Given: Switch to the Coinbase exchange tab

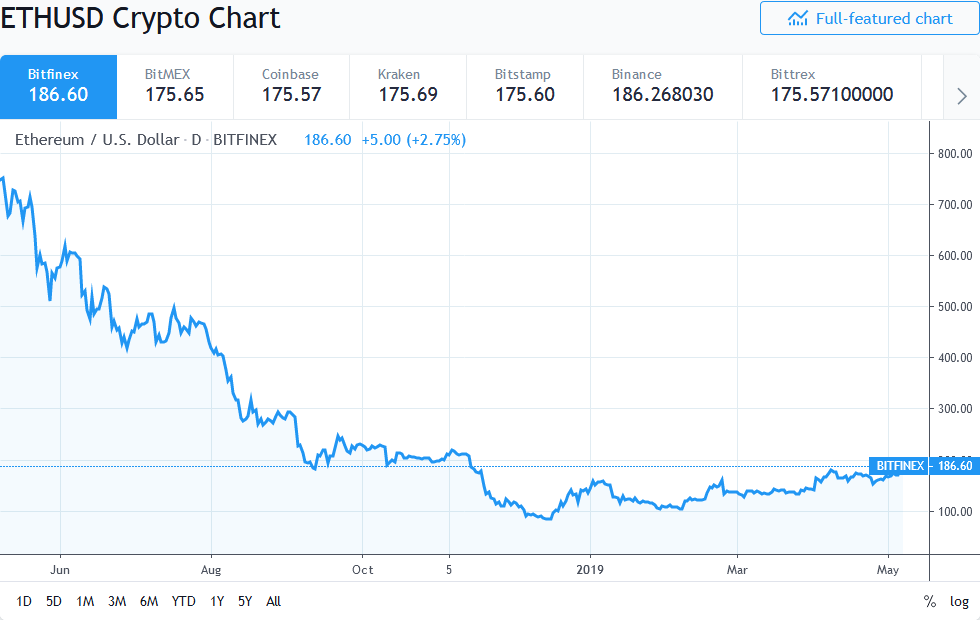Looking at the screenshot, I should [x=290, y=86].
